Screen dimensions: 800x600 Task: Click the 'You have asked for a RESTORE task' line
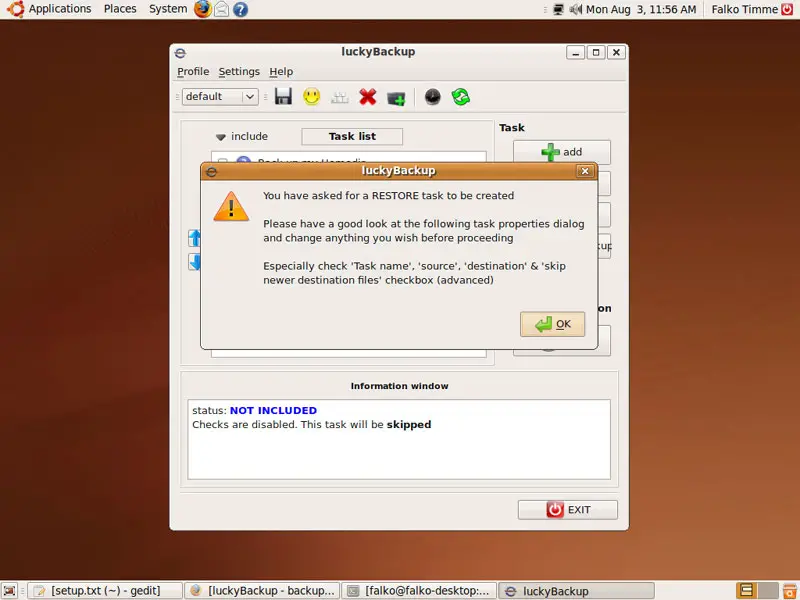(388, 195)
